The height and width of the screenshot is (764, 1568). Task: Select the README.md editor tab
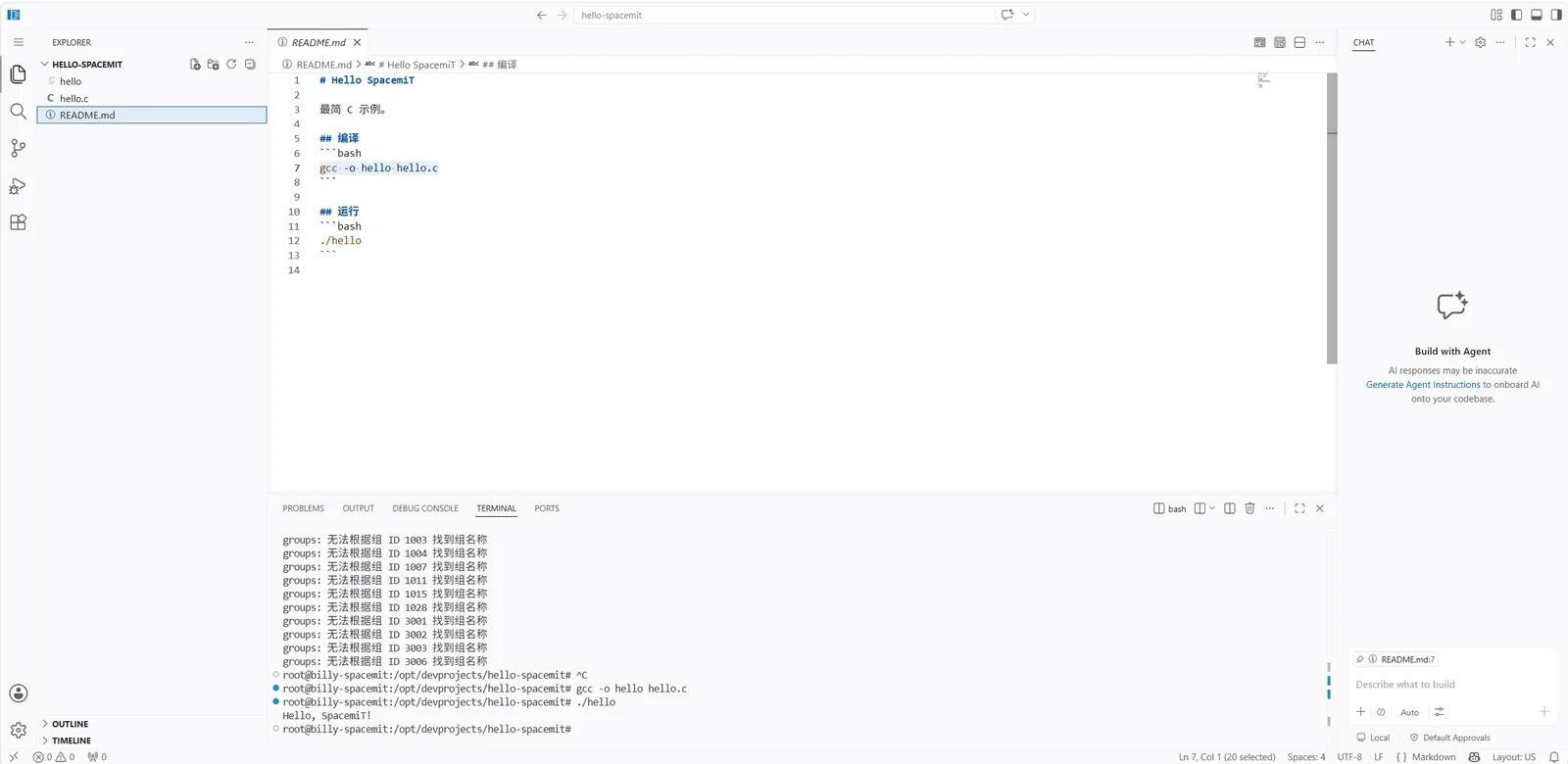pyautogui.click(x=318, y=42)
